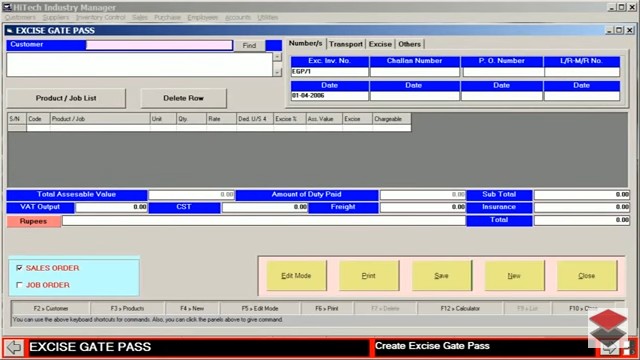This screenshot has width=640, height=360.
Task: Click the Ded. U/S 4 column header
Action: (255, 119)
